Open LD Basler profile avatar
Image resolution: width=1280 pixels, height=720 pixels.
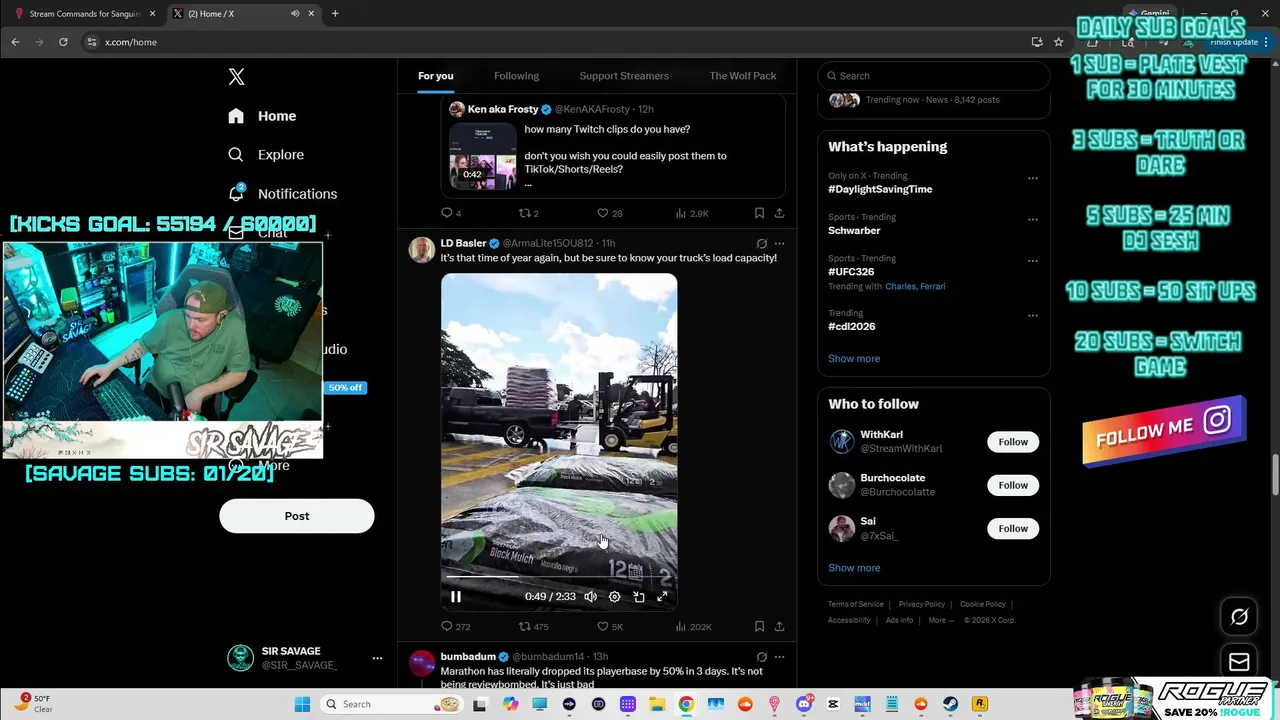click(422, 250)
